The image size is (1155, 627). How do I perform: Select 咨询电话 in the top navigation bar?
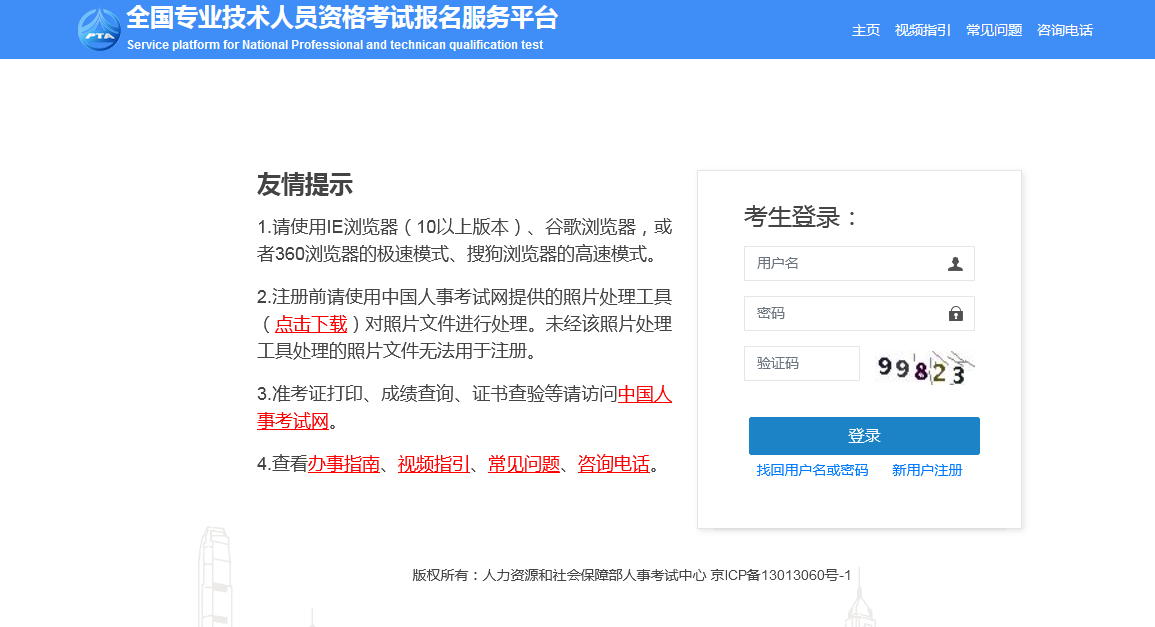pyautogui.click(x=1064, y=30)
